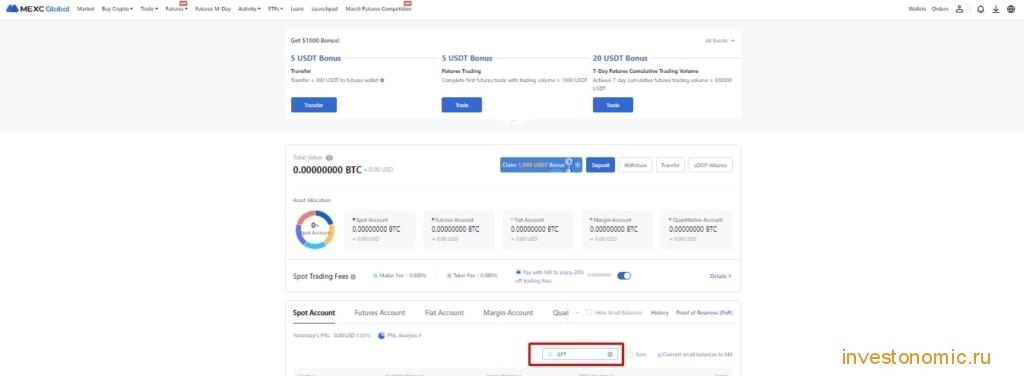Check the checkbox beside search field
This screenshot has width=1024, height=376.
(630, 354)
